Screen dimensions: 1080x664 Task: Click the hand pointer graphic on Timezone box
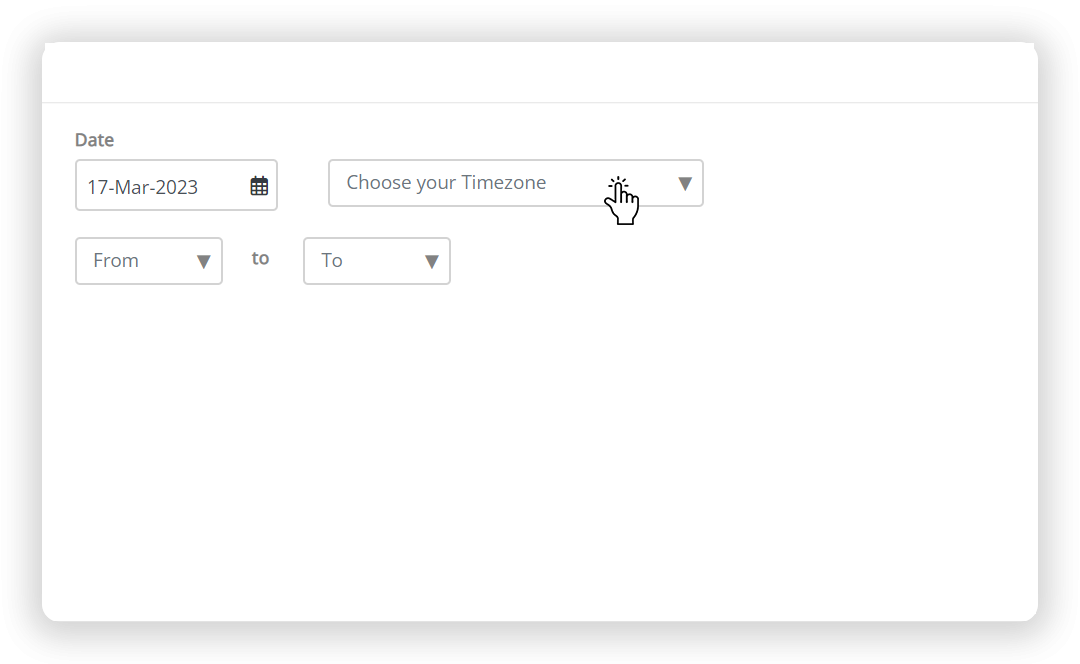(x=622, y=200)
